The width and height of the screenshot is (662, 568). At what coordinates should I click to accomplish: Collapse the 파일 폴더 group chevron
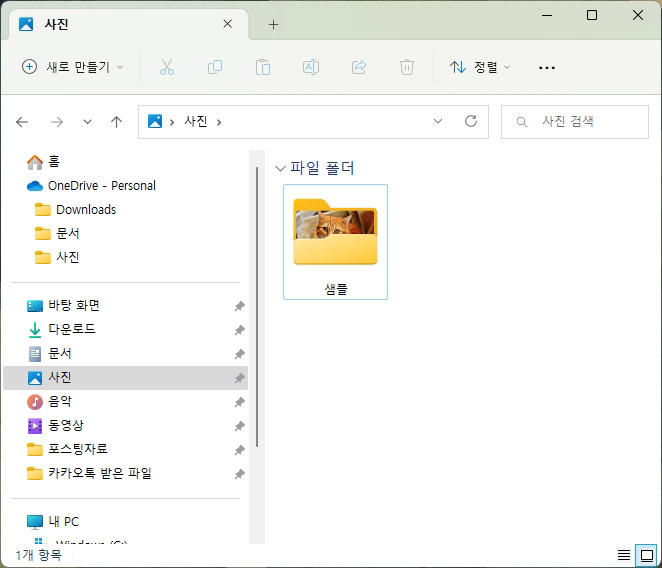tap(280, 168)
